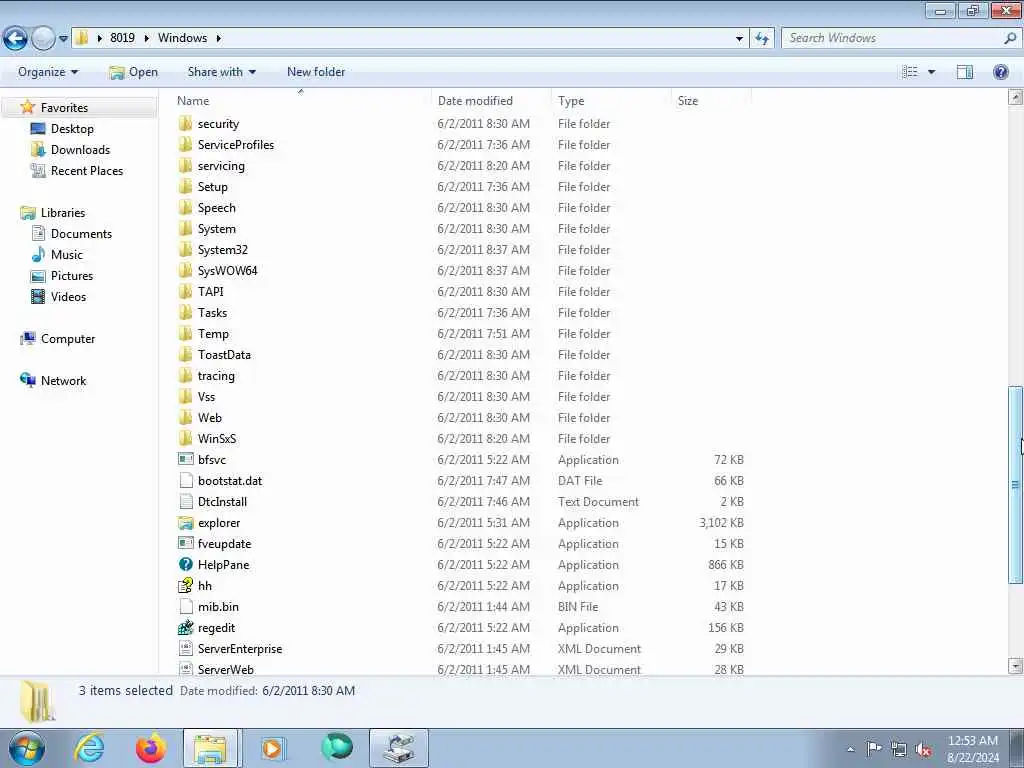The height and width of the screenshot is (768, 1024).
Task: Select Desktop in navigation pane
Action: 72,129
